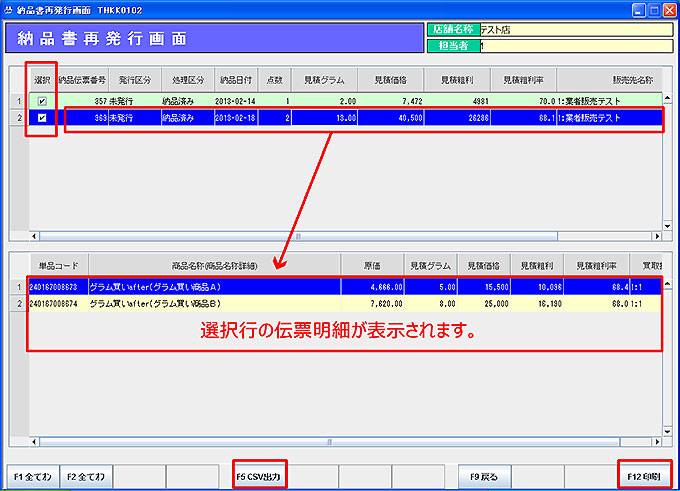
Task: Click the item detail table scroll-down arrow
Action: coord(667,431)
